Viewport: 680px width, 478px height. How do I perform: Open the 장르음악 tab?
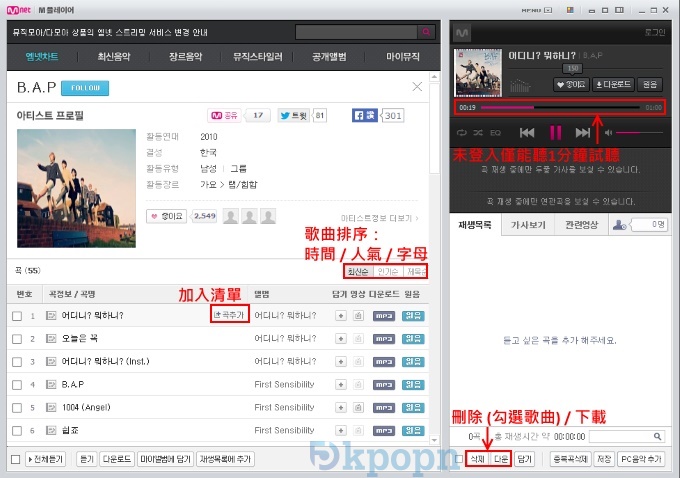(186, 56)
